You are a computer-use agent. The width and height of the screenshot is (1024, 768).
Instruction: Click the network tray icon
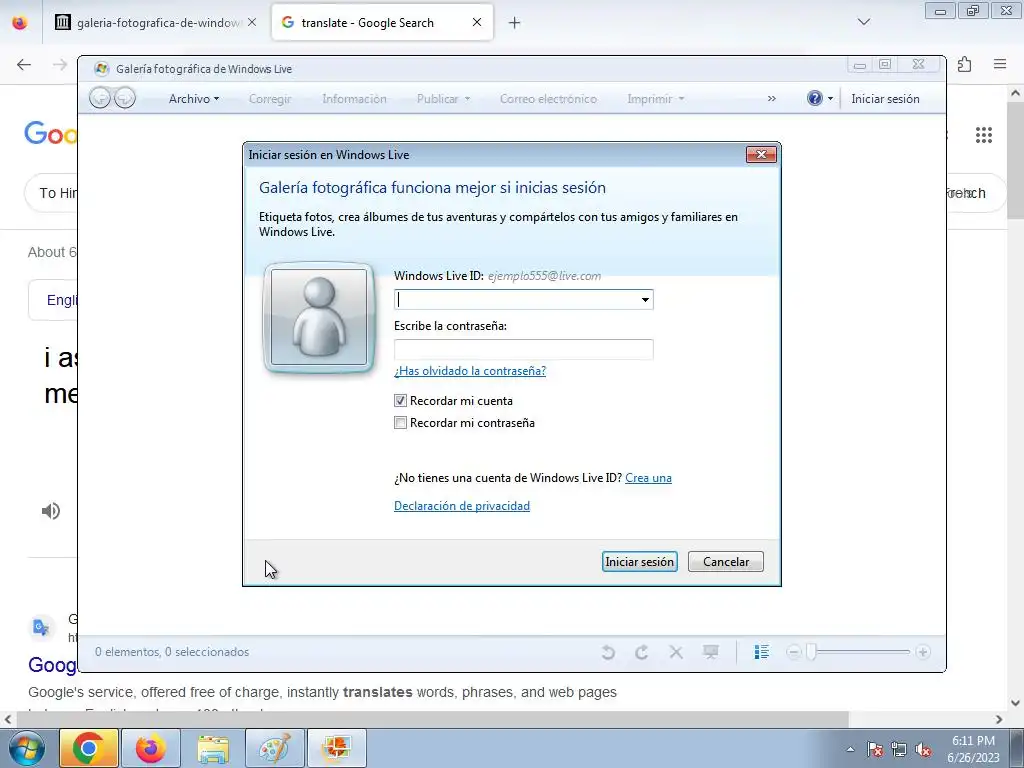(899, 750)
